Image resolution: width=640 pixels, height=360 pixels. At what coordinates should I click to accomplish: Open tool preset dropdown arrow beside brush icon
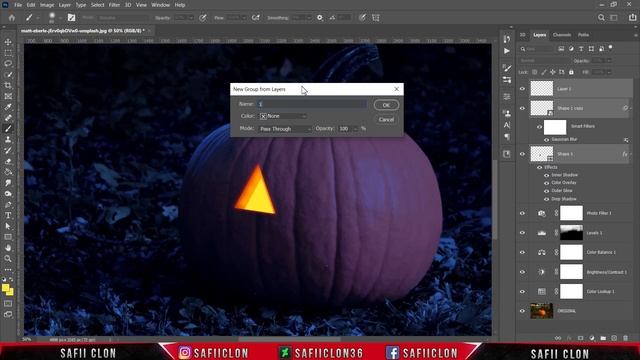[x=38, y=18]
